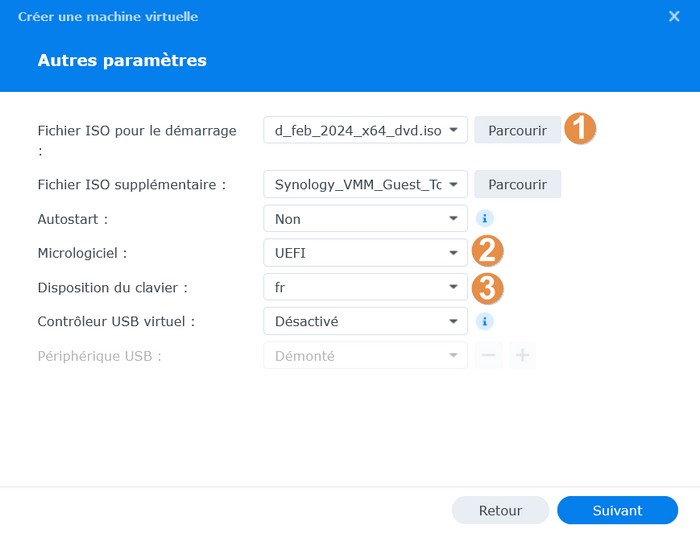Click the Autres paramètres heading
This screenshot has height=534, width=700.
pos(122,60)
